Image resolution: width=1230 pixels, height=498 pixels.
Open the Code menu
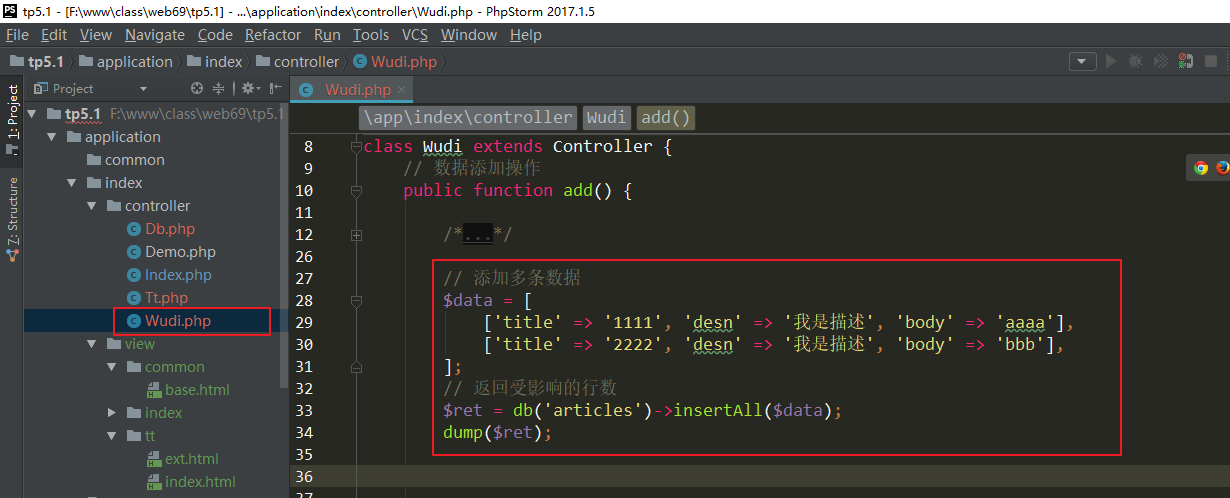point(215,35)
